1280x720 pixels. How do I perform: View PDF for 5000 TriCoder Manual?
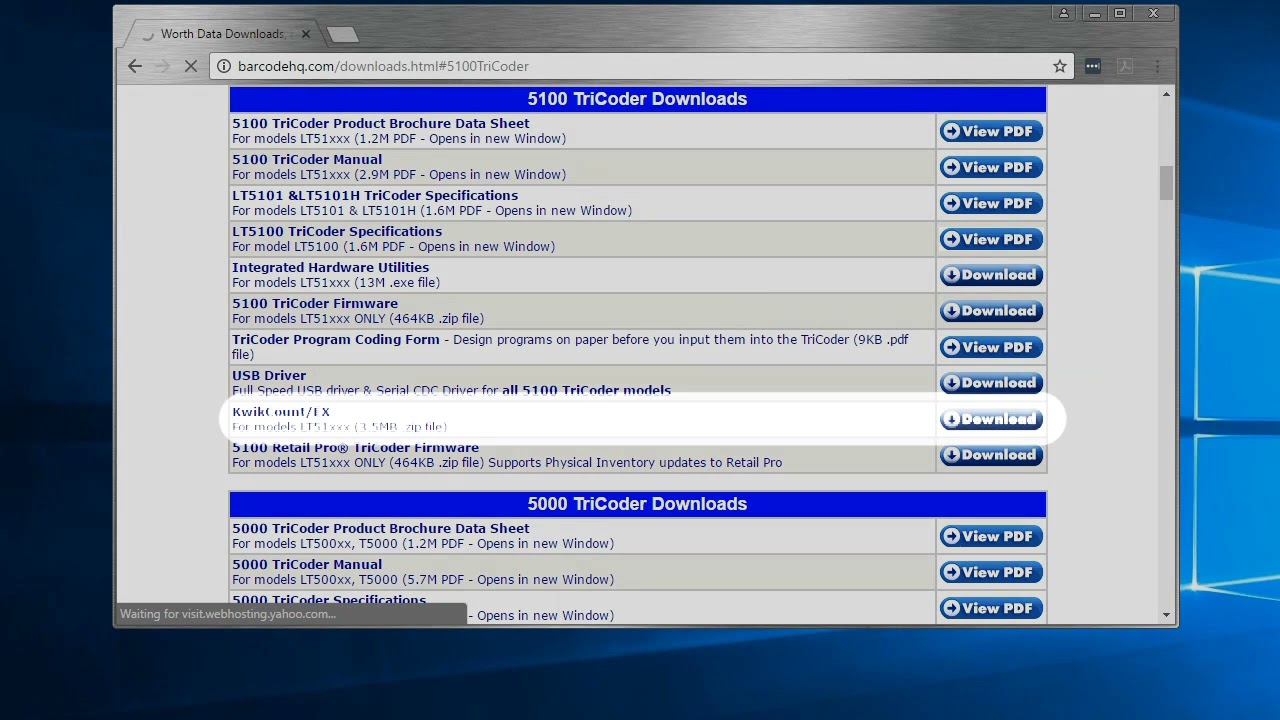(991, 572)
